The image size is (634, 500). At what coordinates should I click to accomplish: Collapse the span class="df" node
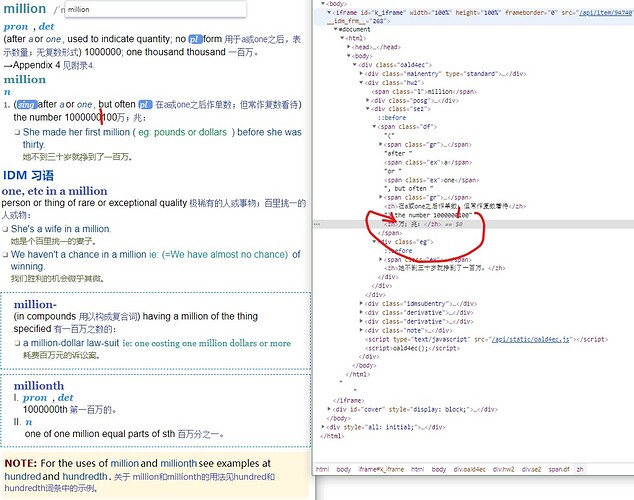click(x=374, y=127)
